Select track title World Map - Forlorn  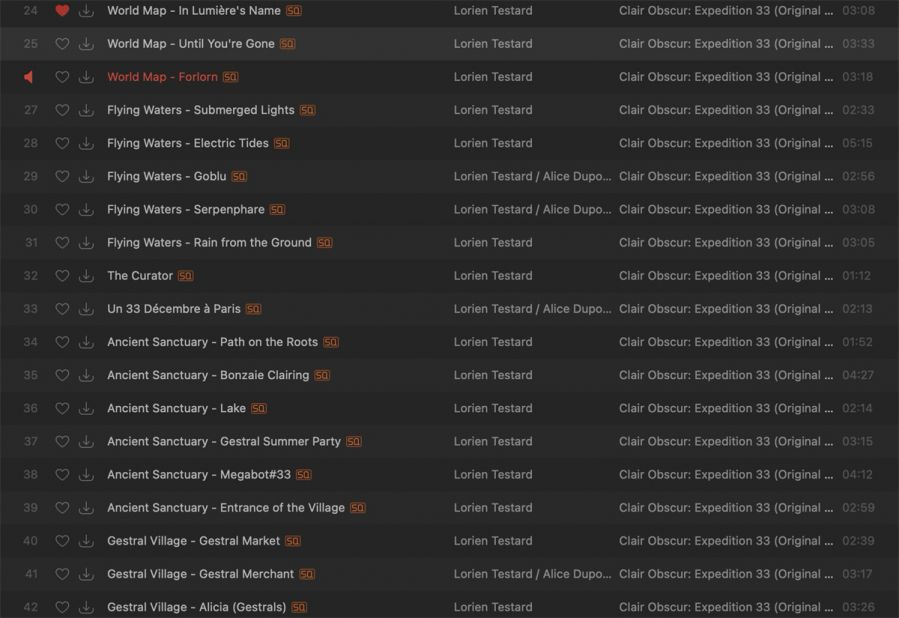[162, 77]
